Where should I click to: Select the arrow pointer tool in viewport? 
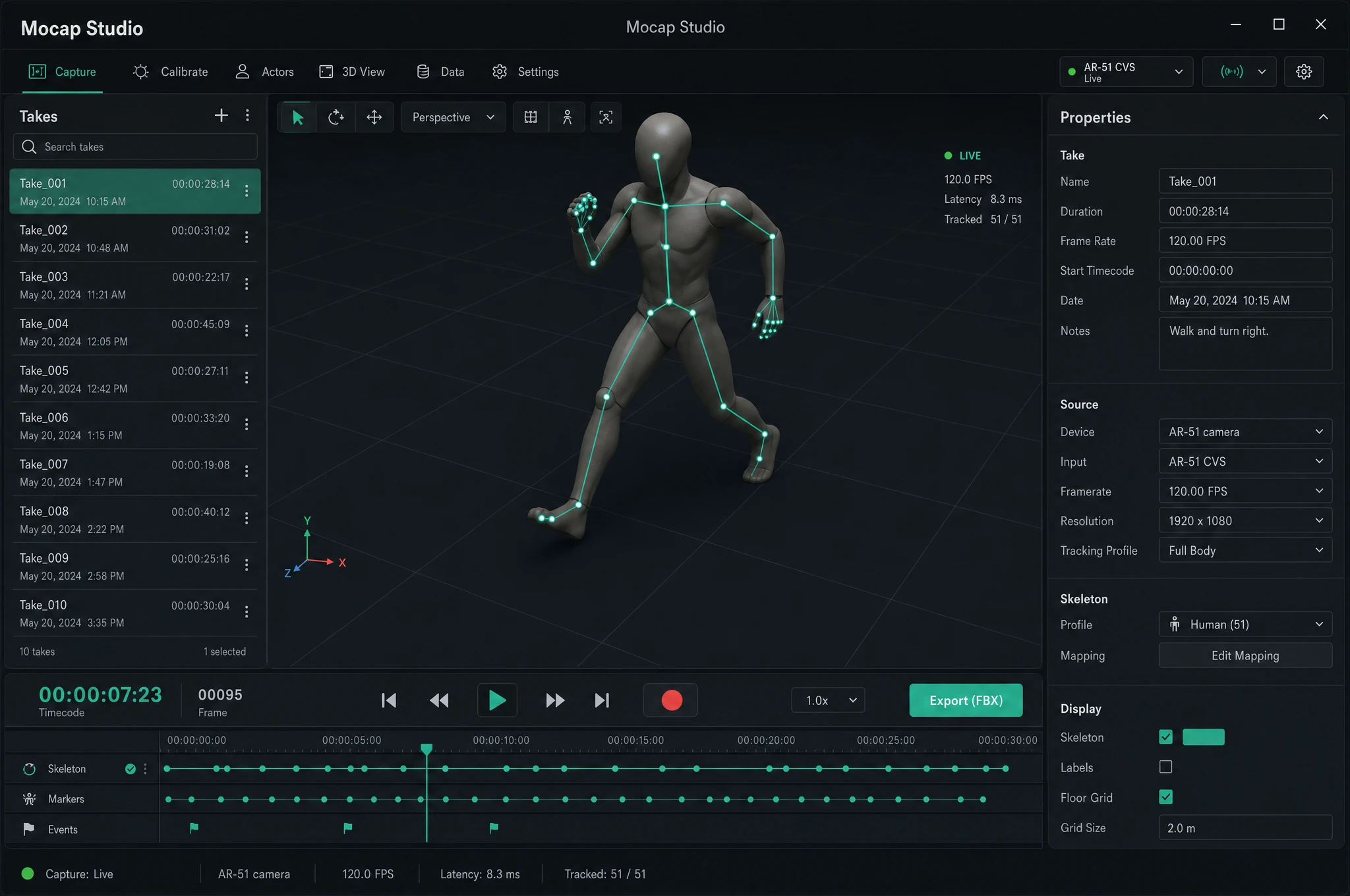click(297, 117)
